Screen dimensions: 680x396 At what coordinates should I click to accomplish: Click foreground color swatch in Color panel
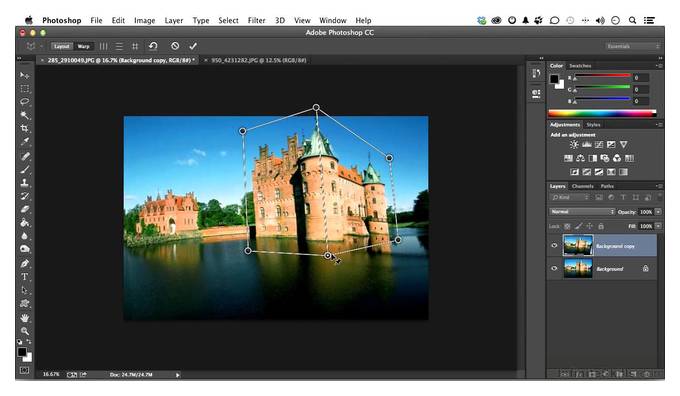(554, 79)
